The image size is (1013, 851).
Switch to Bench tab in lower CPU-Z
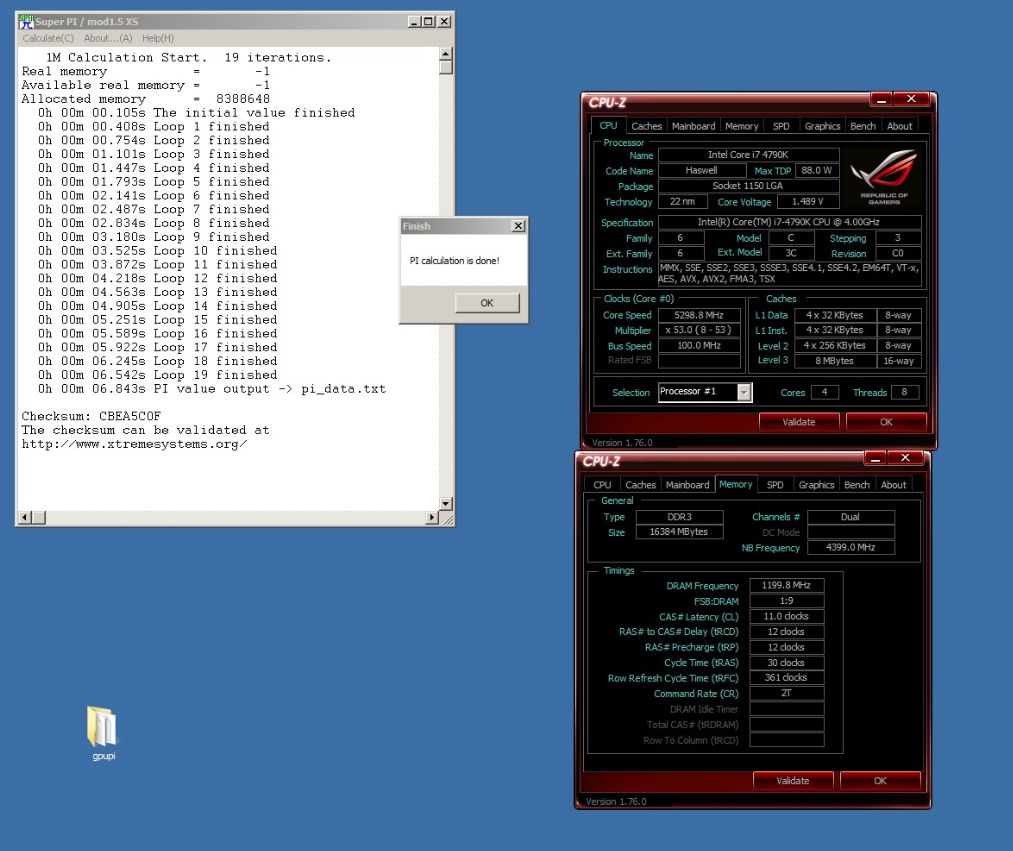[x=857, y=485]
